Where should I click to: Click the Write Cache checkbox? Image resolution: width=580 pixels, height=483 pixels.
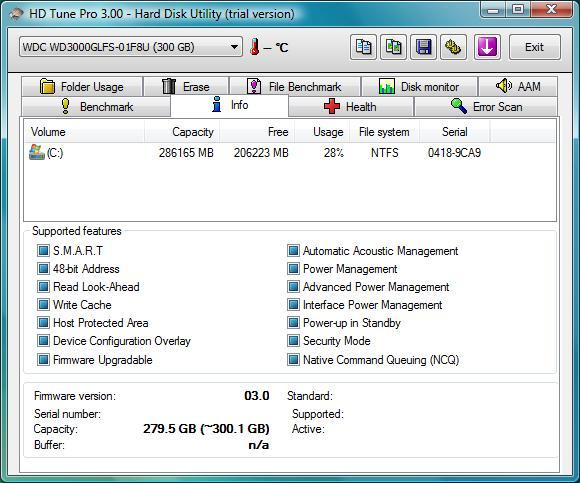43,304
